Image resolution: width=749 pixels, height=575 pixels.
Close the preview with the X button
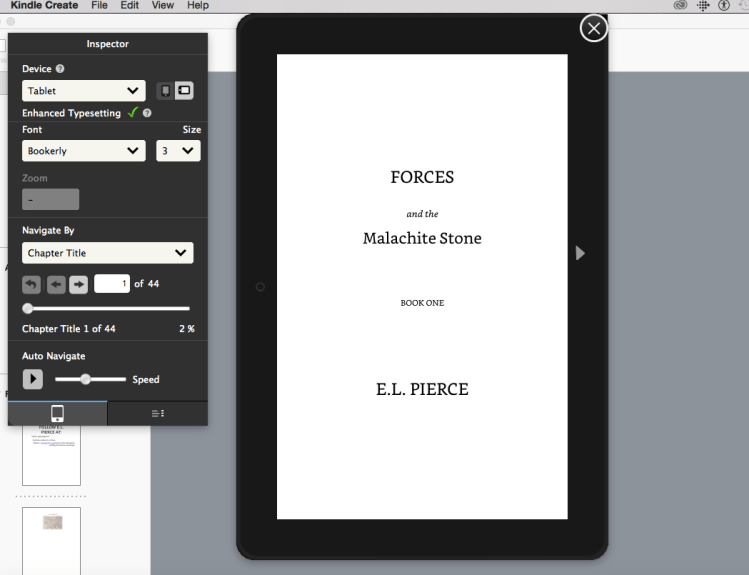coord(593,29)
